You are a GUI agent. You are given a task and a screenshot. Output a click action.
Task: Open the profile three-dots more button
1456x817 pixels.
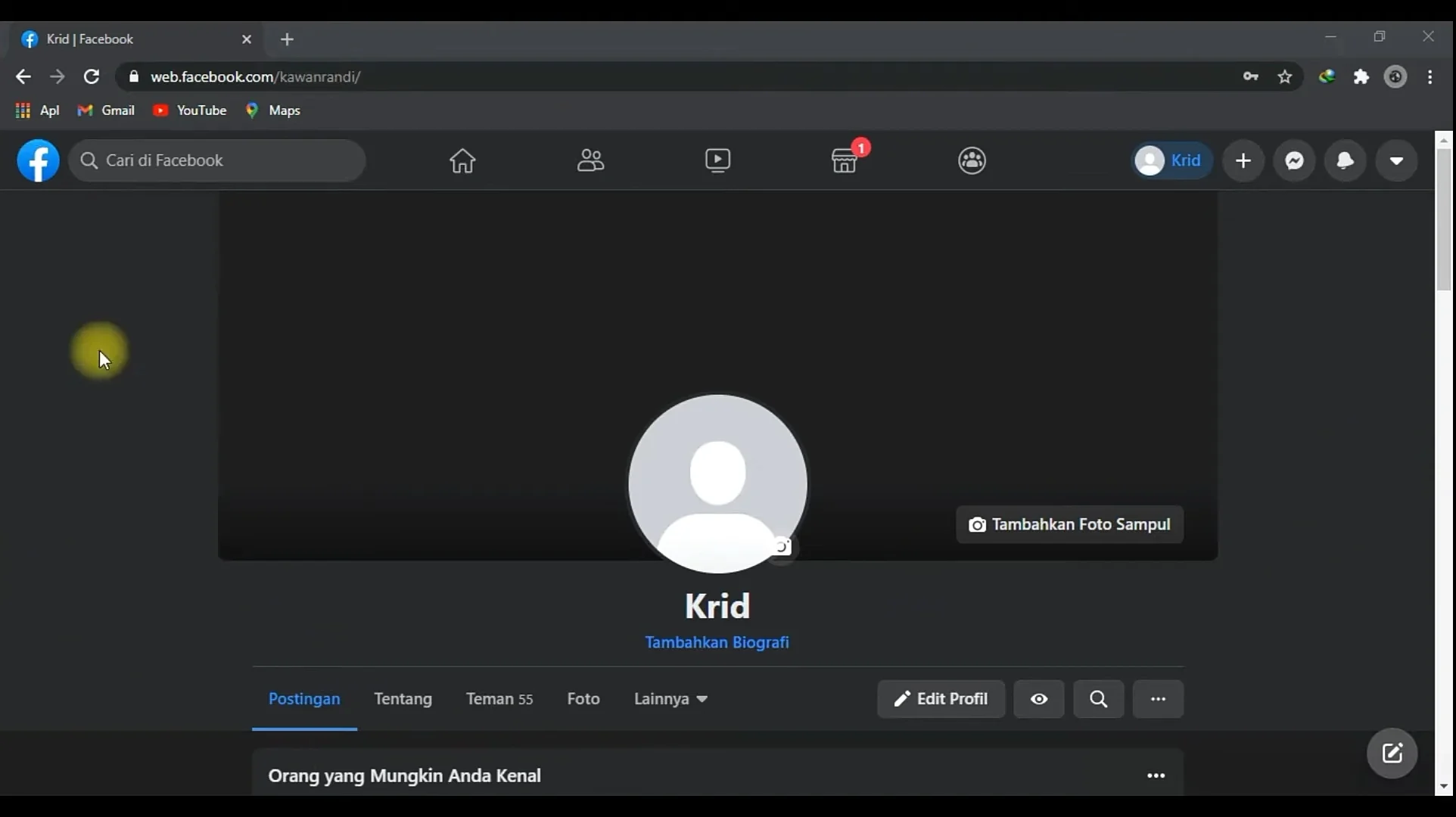click(1159, 699)
